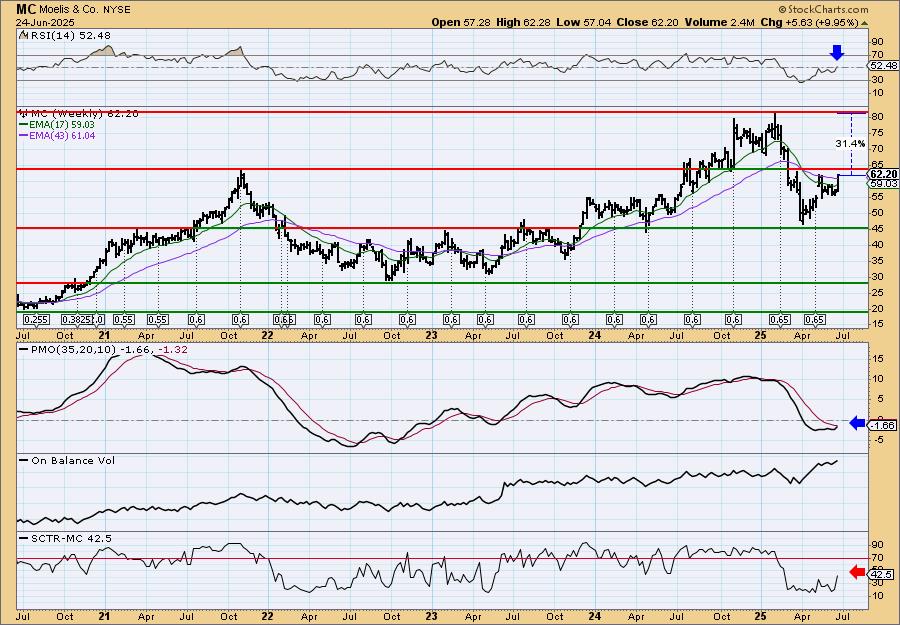Click the bold MC ticker in the header

click(x=26, y=9)
